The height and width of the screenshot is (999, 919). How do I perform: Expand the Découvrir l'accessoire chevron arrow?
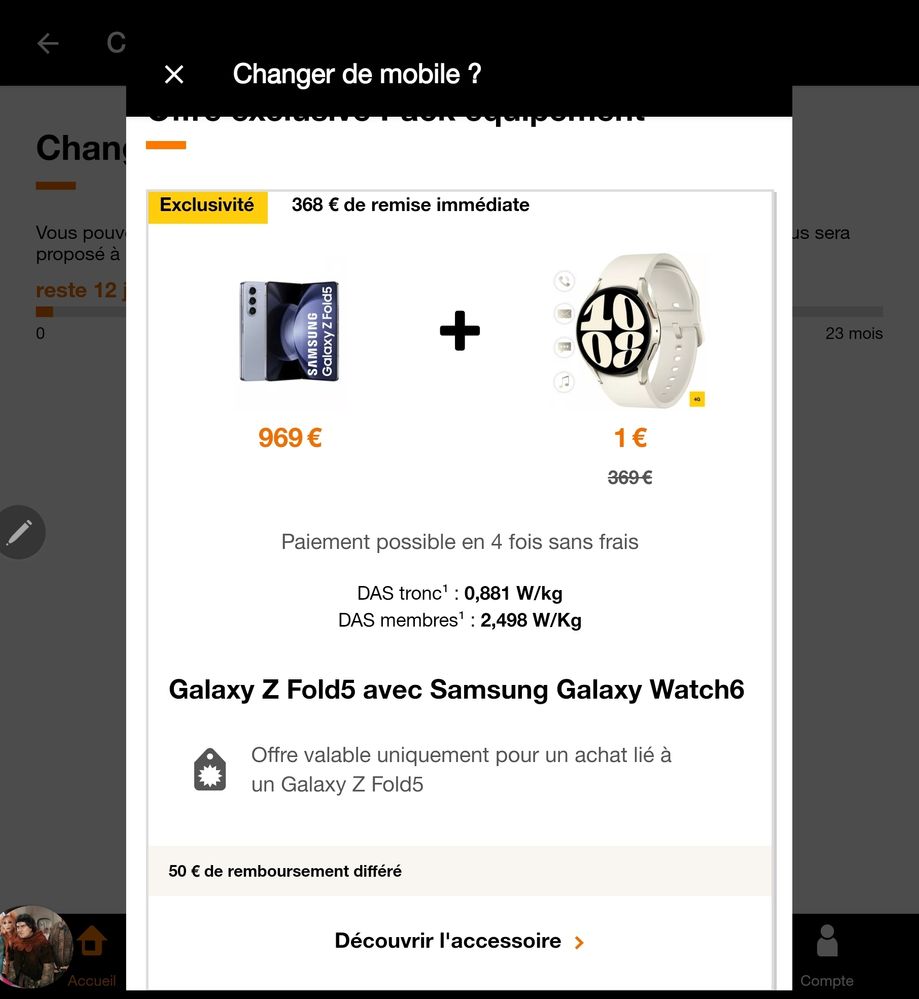click(x=579, y=942)
